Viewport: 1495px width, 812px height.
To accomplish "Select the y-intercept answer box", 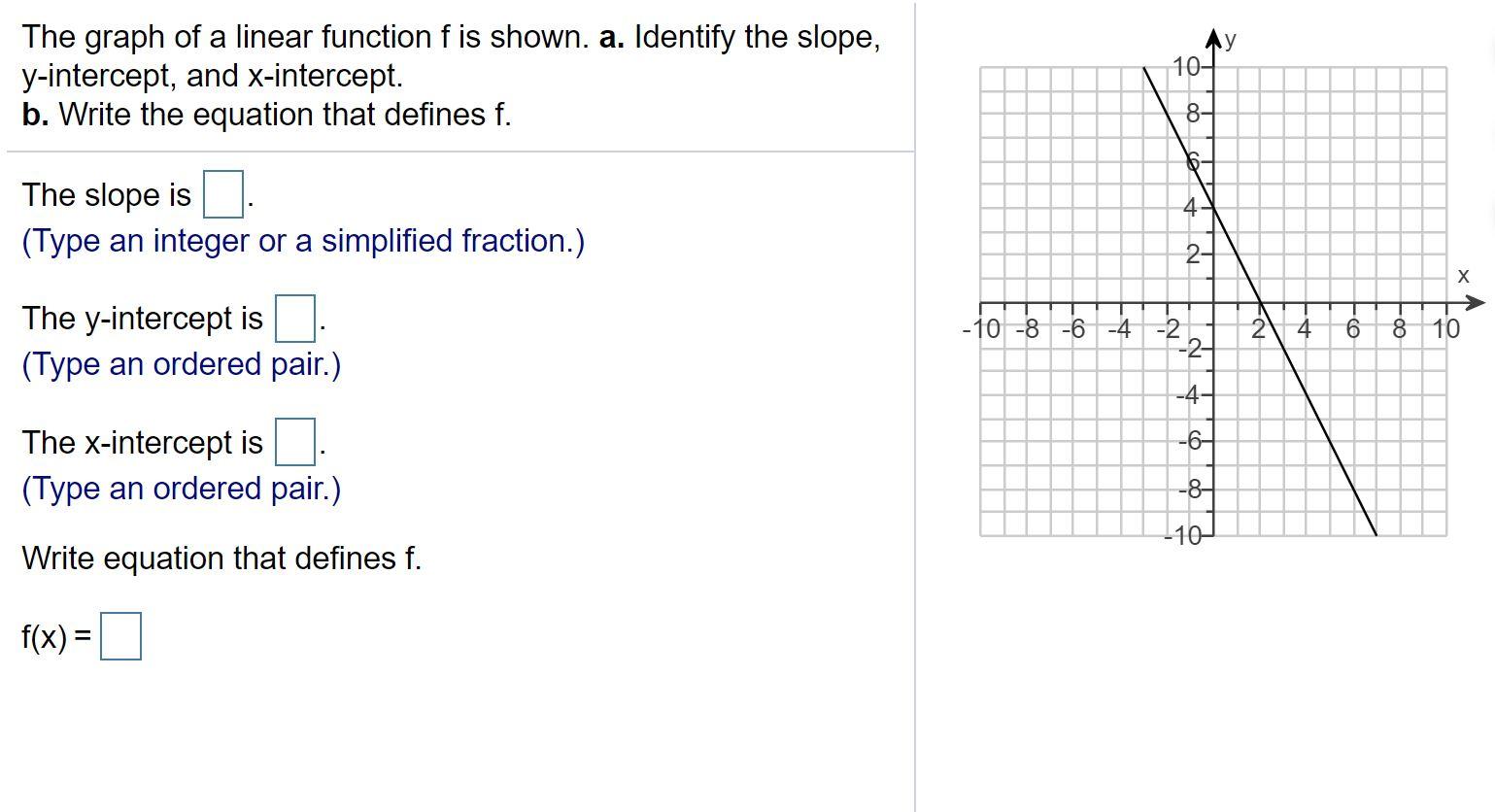I will (297, 317).
